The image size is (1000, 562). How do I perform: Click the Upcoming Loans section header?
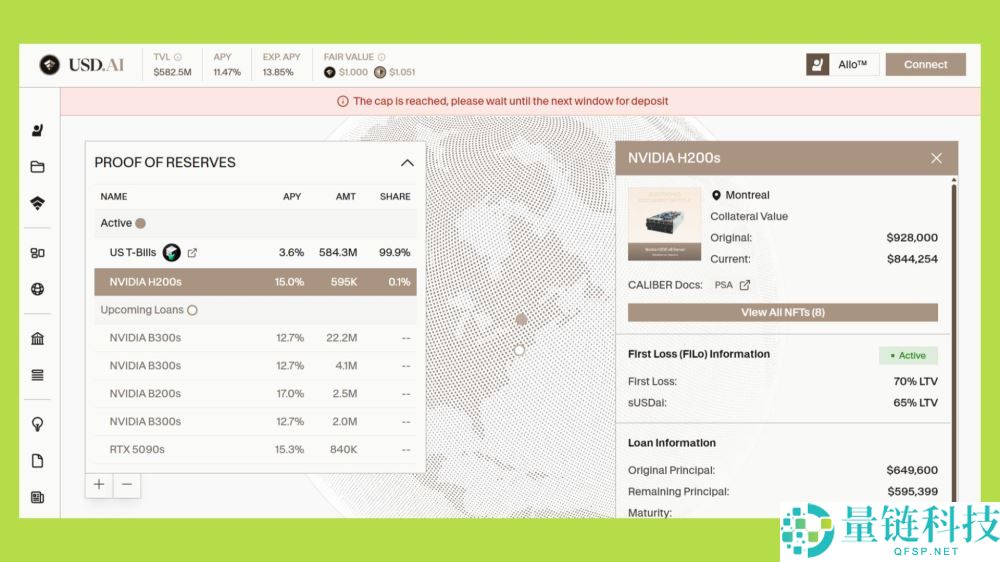click(255, 310)
